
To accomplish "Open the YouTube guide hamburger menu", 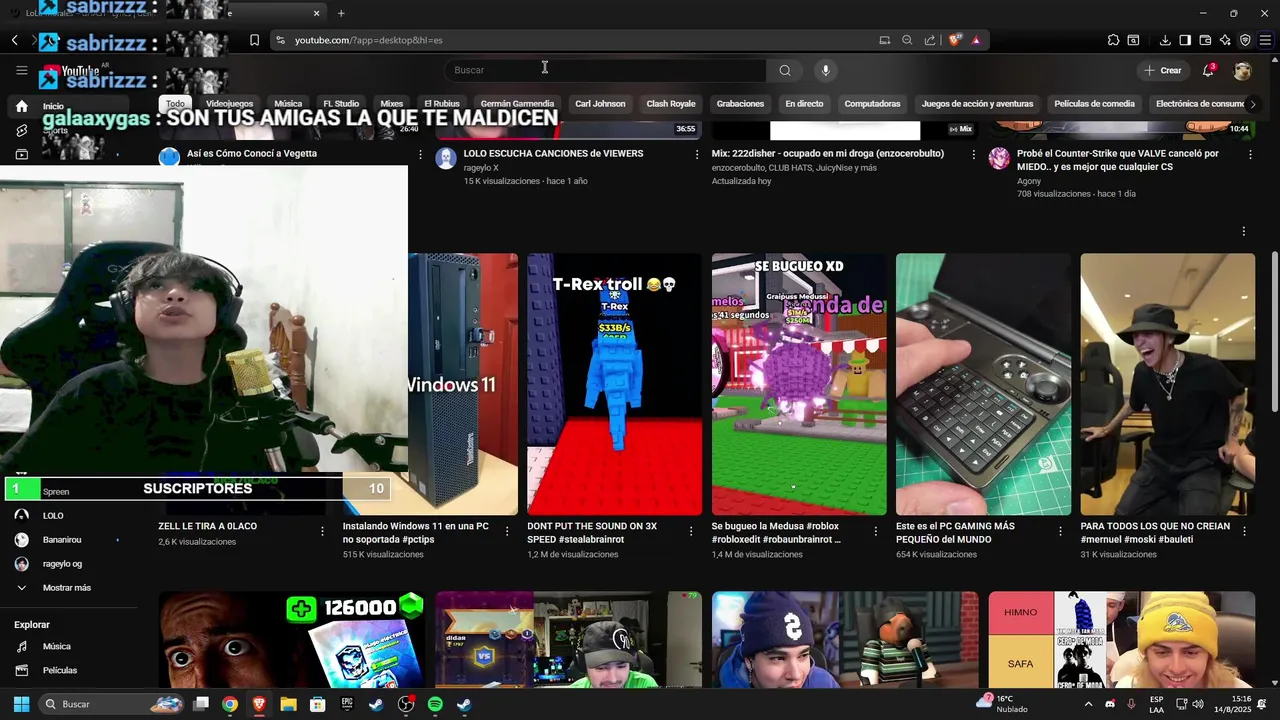I will tap(21, 70).
